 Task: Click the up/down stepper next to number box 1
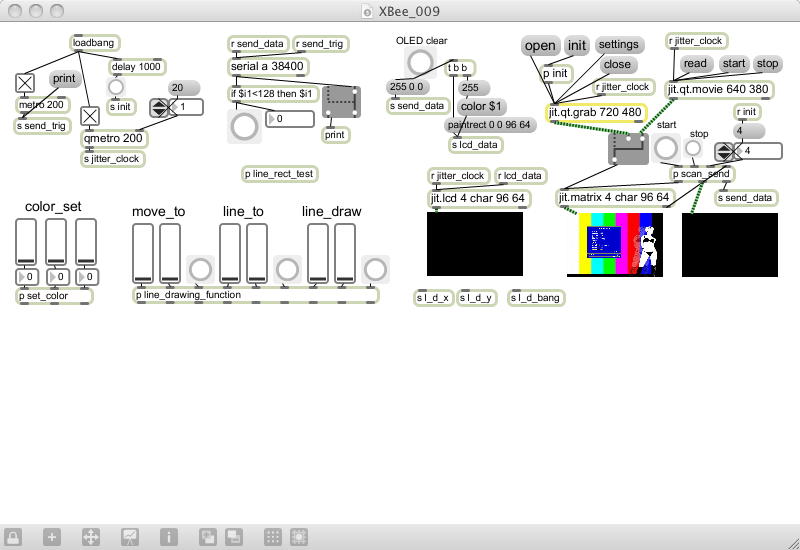click(x=159, y=108)
